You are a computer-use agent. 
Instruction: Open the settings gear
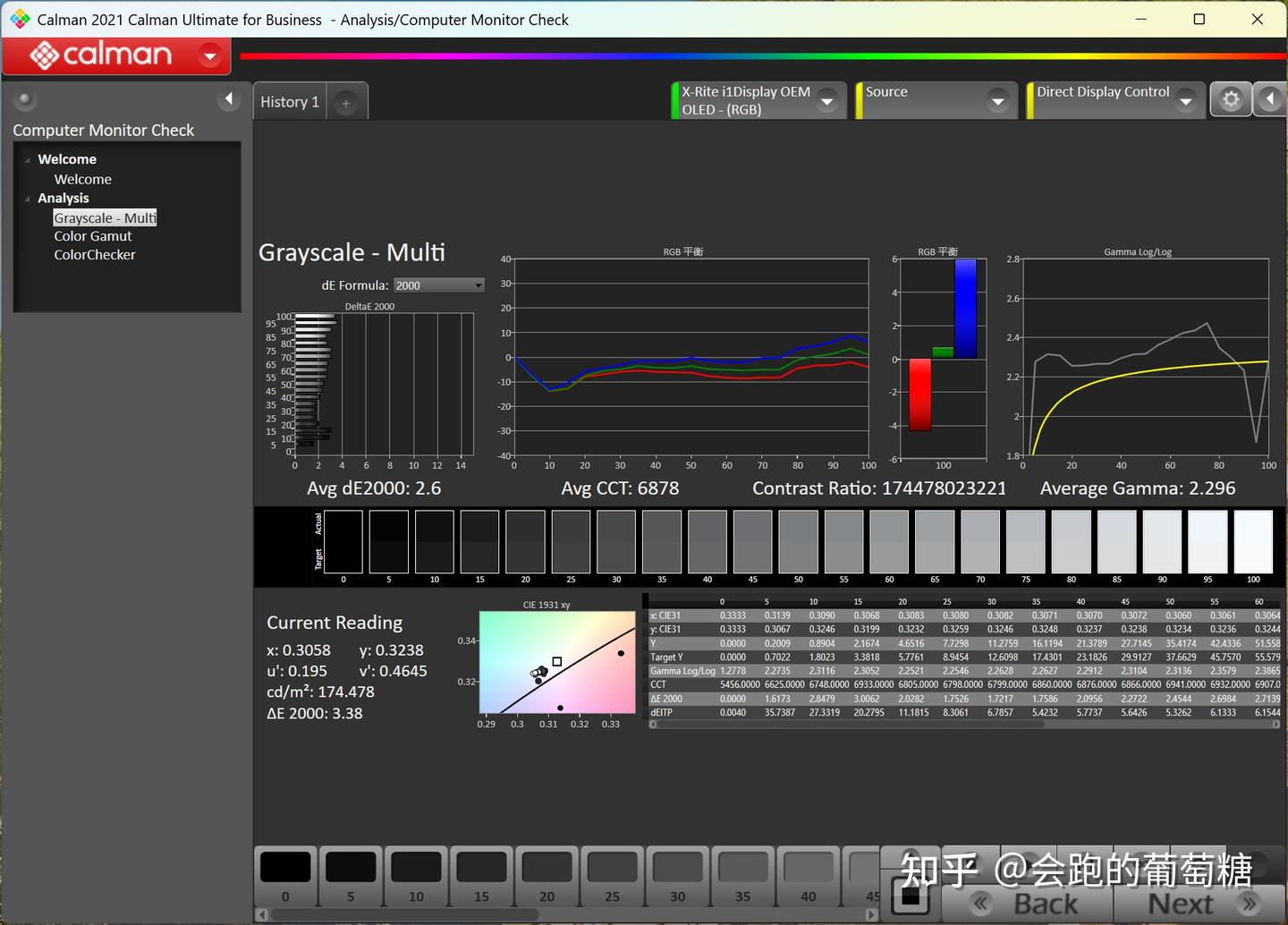(x=1231, y=99)
